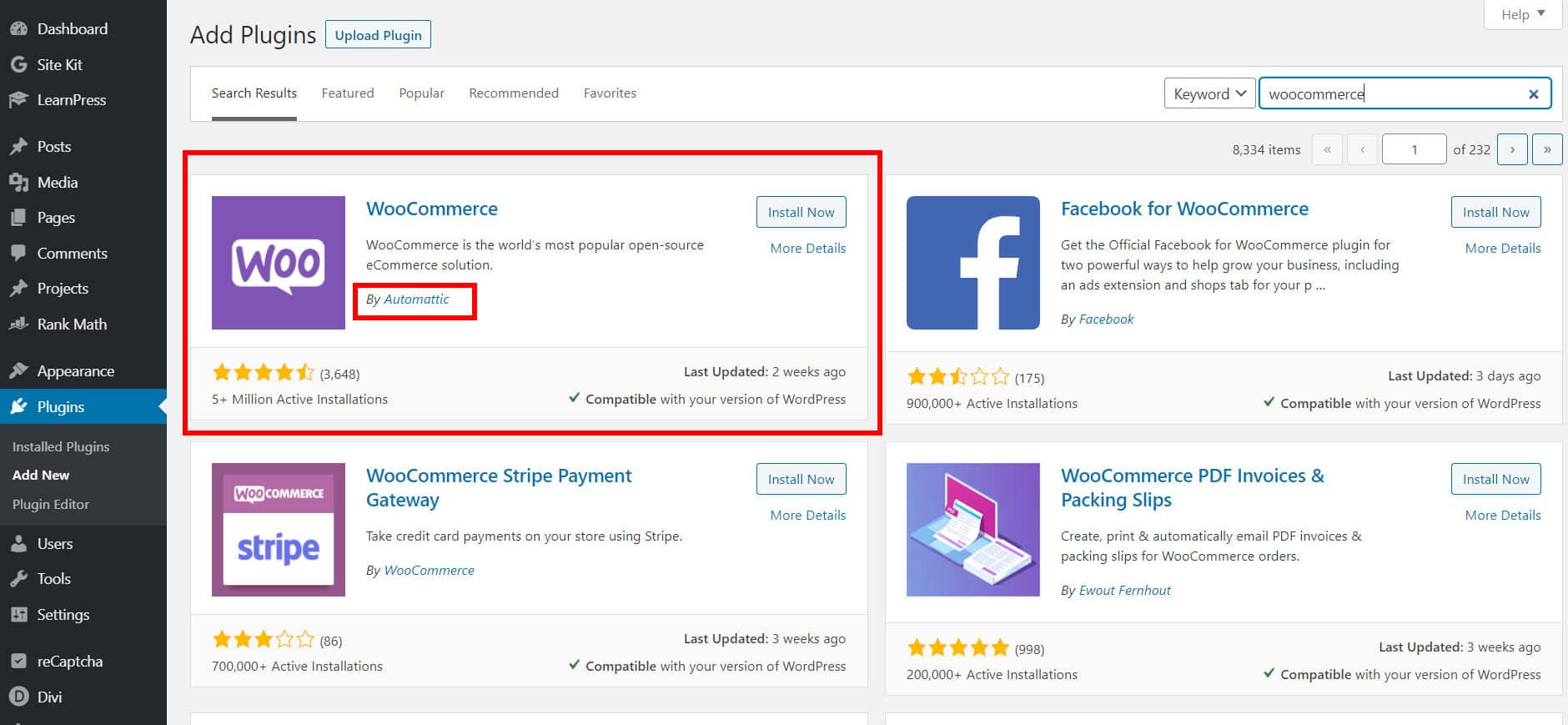The height and width of the screenshot is (725, 1568).
Task: Click the Posts pushpin icon
Action: pos(18,147)
